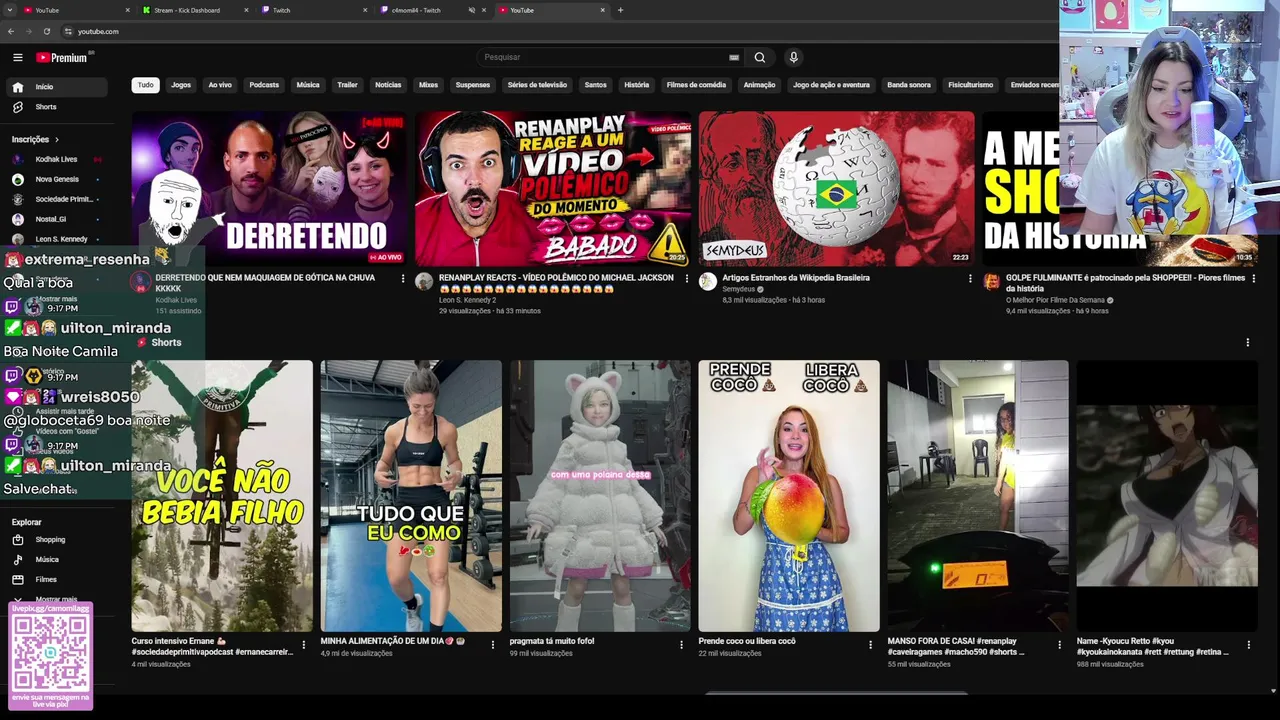Open options menu for RENANPLAY REACTS video

pyautogui.click(x=686, y=279)
